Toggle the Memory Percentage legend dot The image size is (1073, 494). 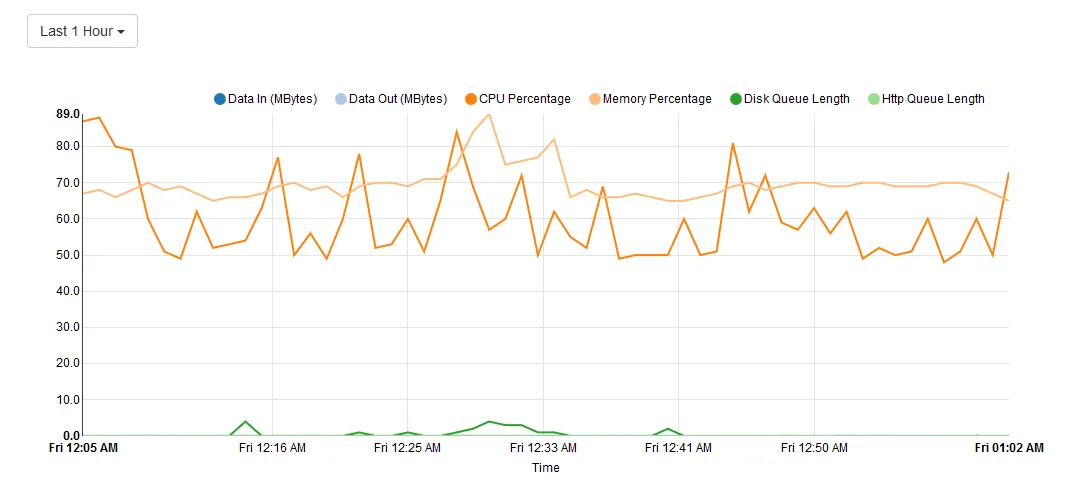[595, 99]
